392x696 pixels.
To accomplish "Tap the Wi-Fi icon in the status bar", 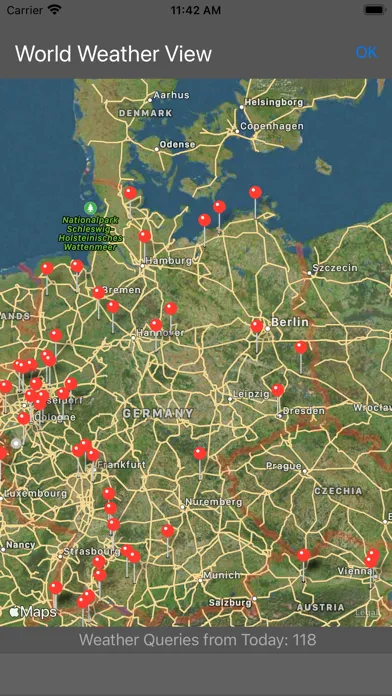I will click(55, 10).
